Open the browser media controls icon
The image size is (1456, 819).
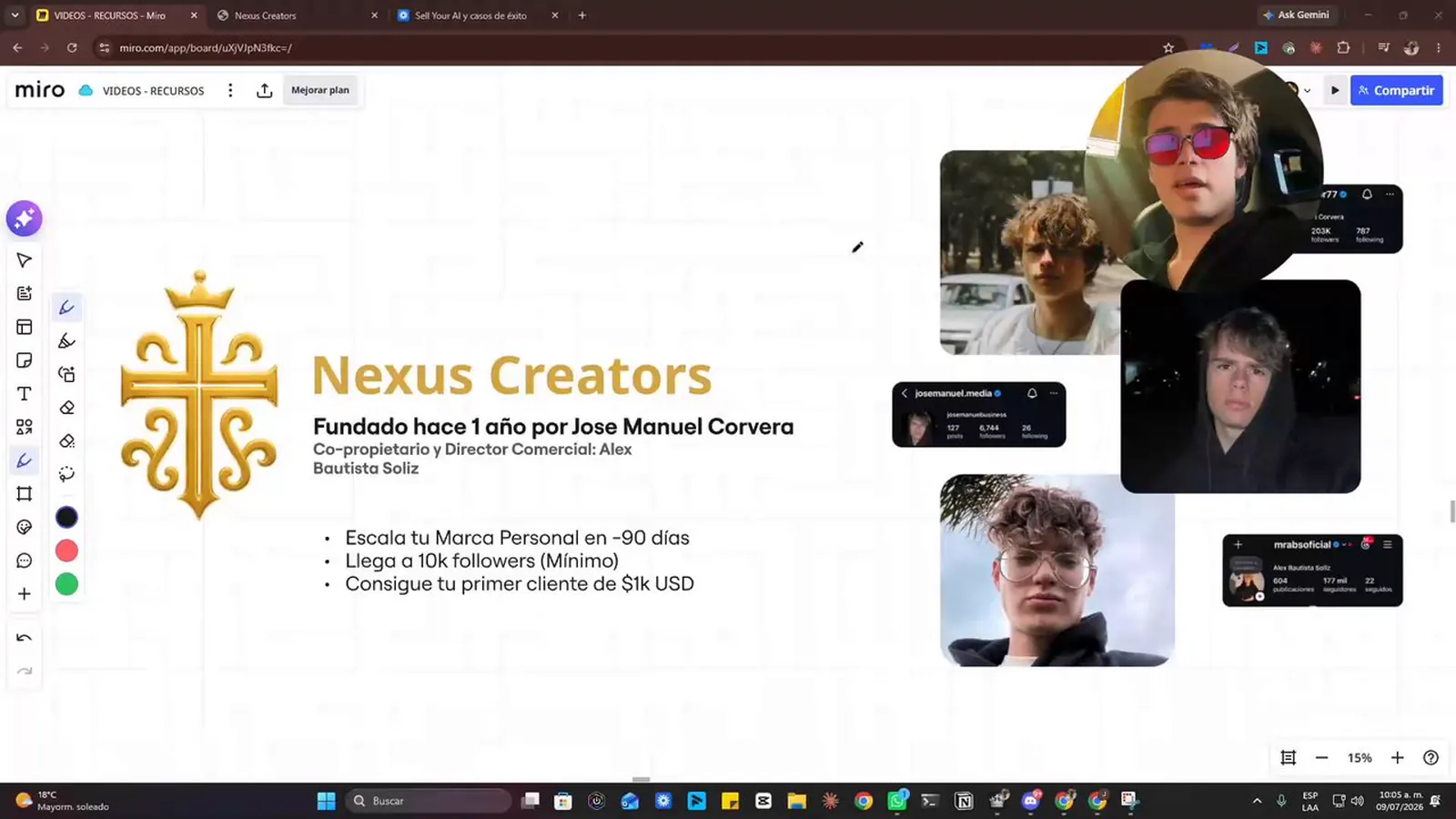[x=1383, y=47]
